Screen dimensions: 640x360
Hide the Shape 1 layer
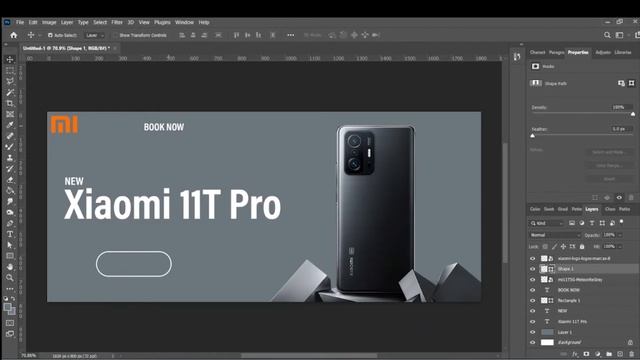point(532,269)
